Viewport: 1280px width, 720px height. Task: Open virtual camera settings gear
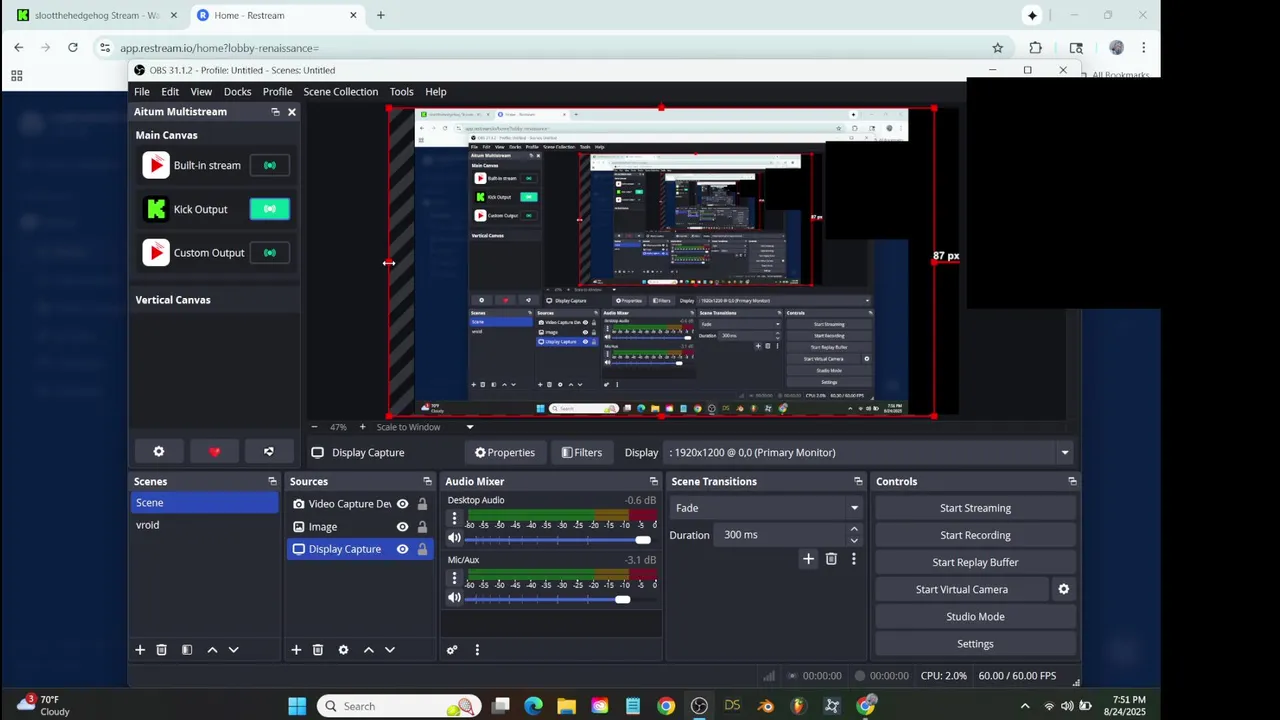[1064, 589]
